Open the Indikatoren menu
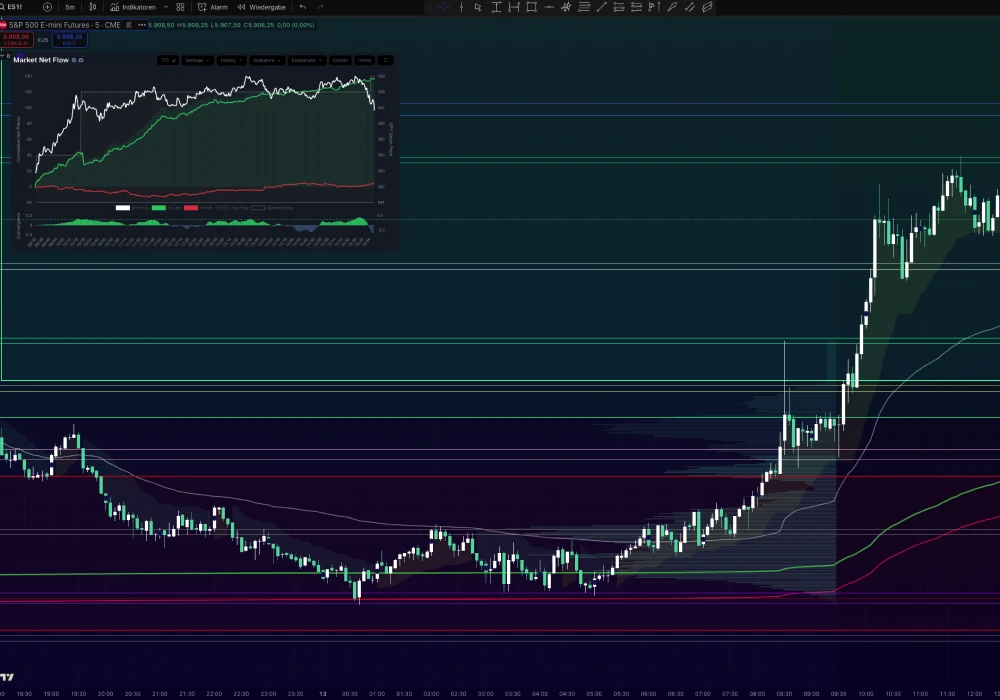This screenshot has height=700, width=1000. (133, 7)
